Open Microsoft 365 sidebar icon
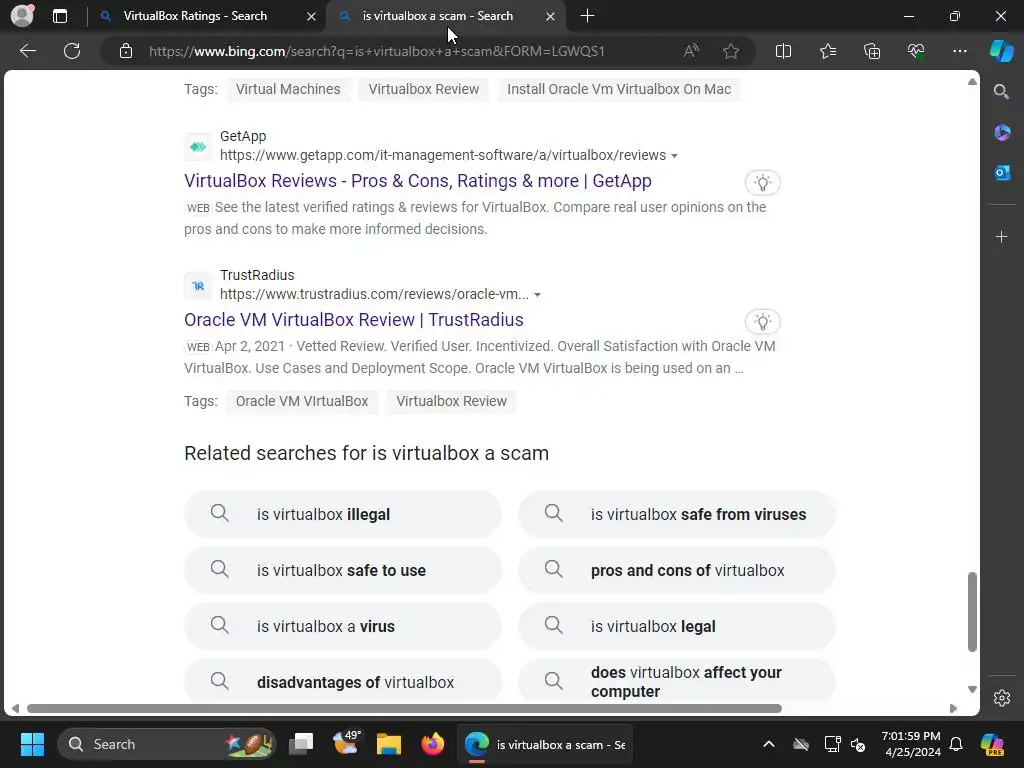1024x768 pixels. (1002, 133)
